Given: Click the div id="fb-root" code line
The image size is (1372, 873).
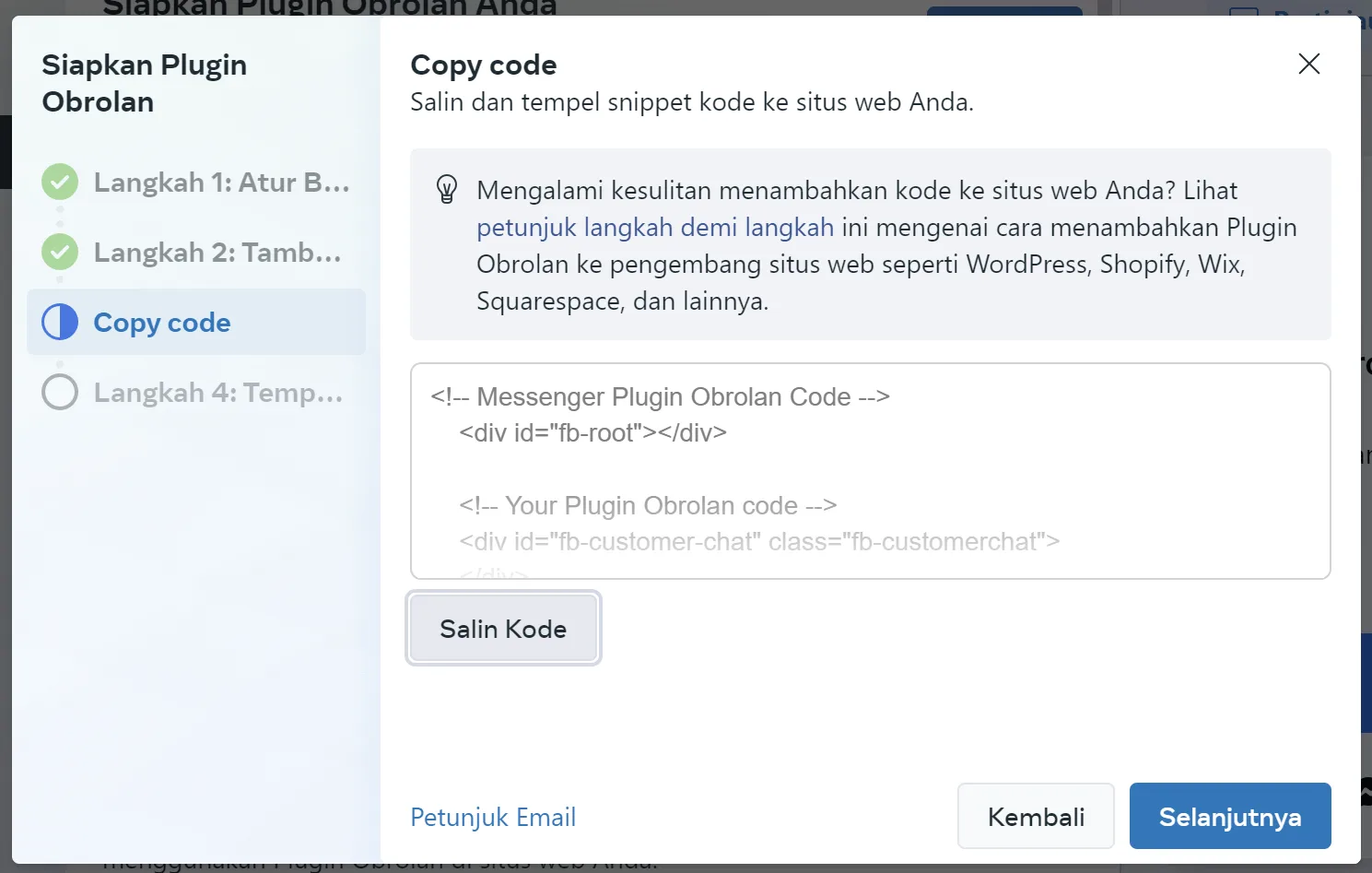Looking at the screenshot, I should 592,432.
